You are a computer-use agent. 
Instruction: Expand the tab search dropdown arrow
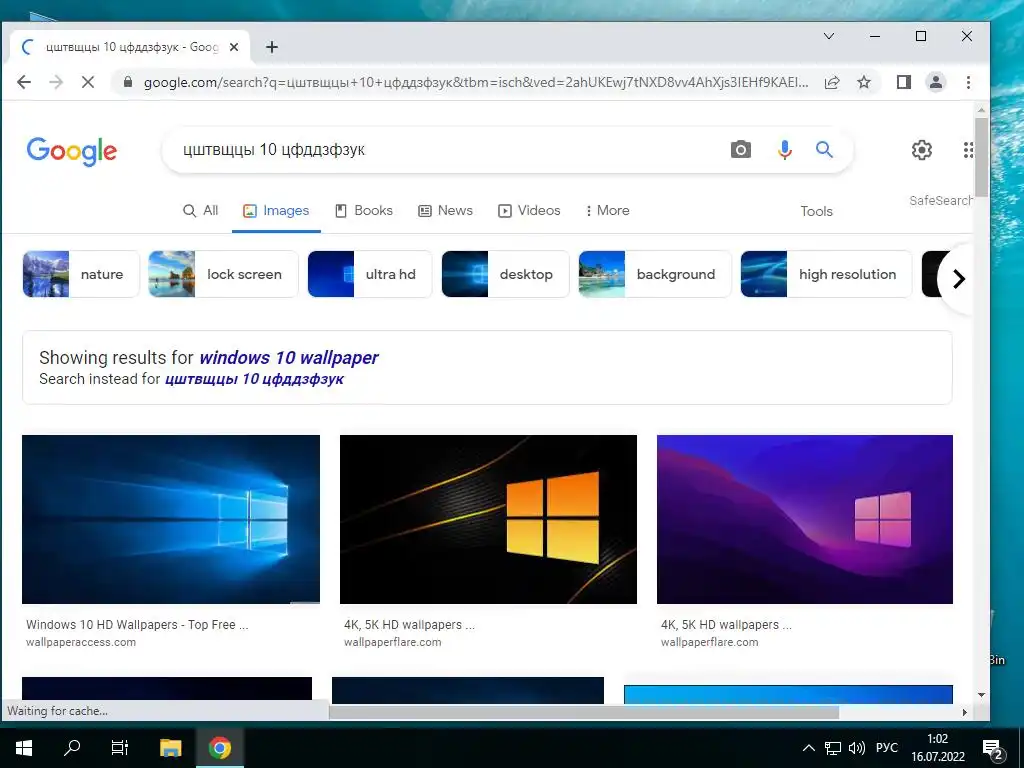click(x=829, y=36)
